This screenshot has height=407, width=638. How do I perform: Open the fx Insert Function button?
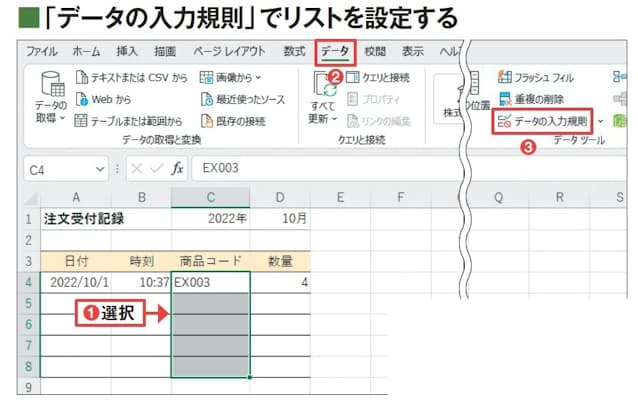177,168
